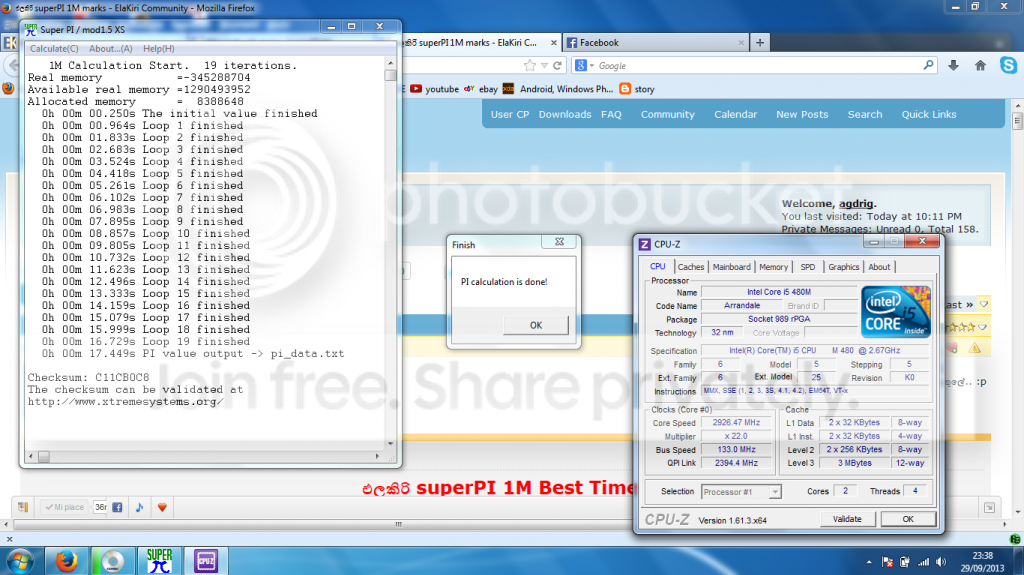Switch to the Facebook browser tab
Image resolution: width=1024 pixels, height=575 pixels.
click(656, 42)
